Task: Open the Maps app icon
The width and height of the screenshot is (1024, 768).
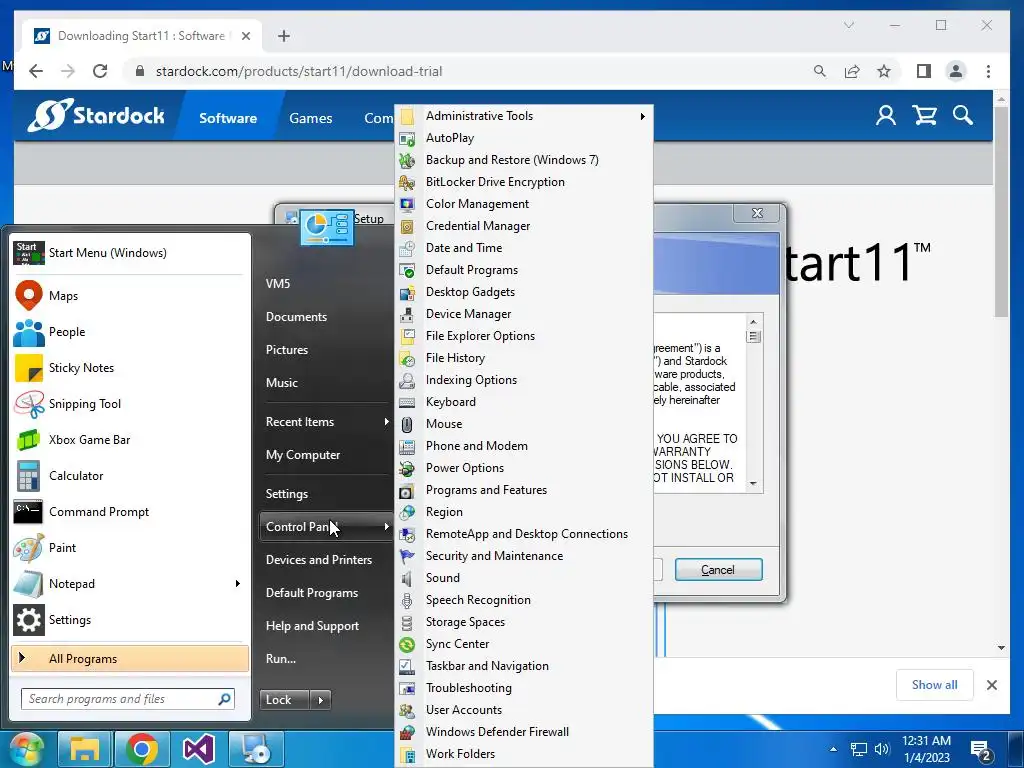Action: 29,296
